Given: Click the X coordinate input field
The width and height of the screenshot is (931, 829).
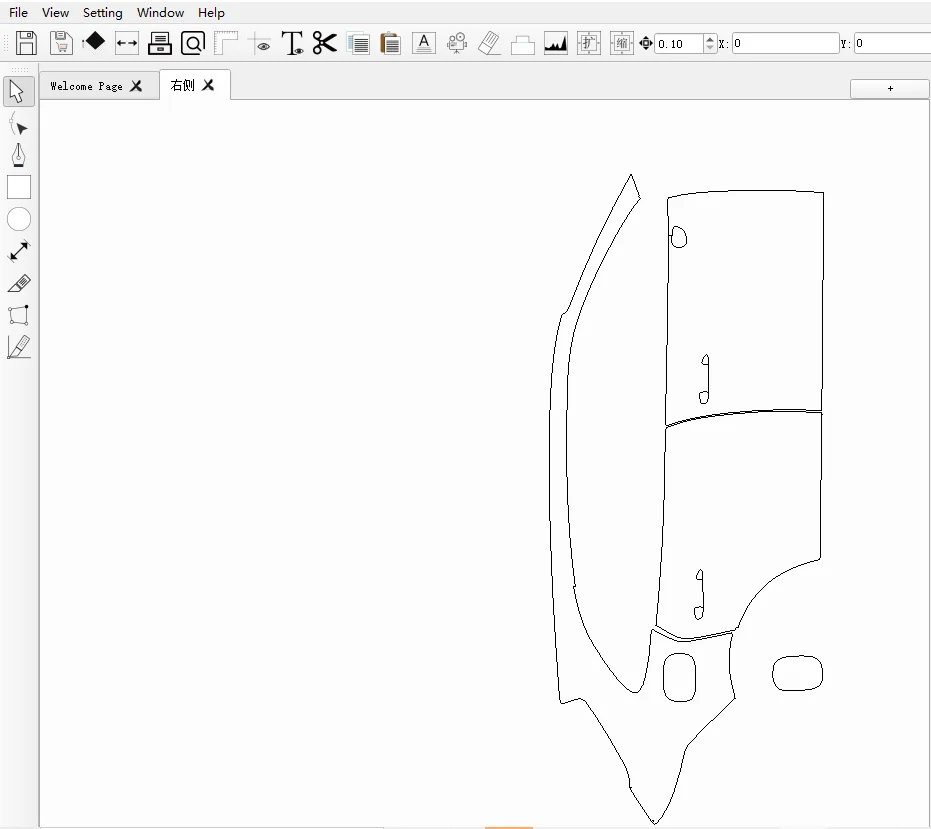Looking at the screenshot, I should pos(784,44).
